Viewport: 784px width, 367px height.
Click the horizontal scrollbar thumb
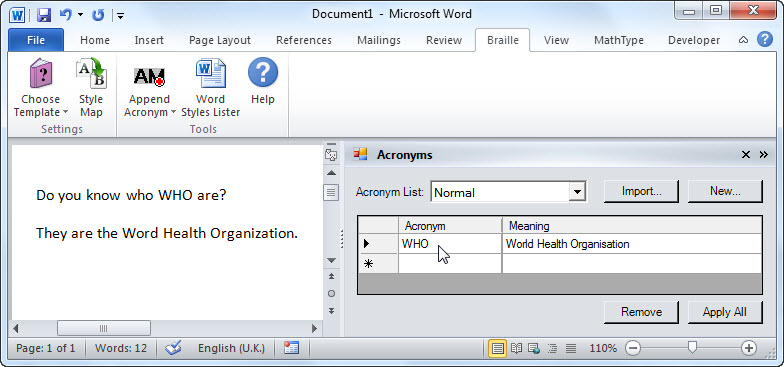click(x=104, y=328)
